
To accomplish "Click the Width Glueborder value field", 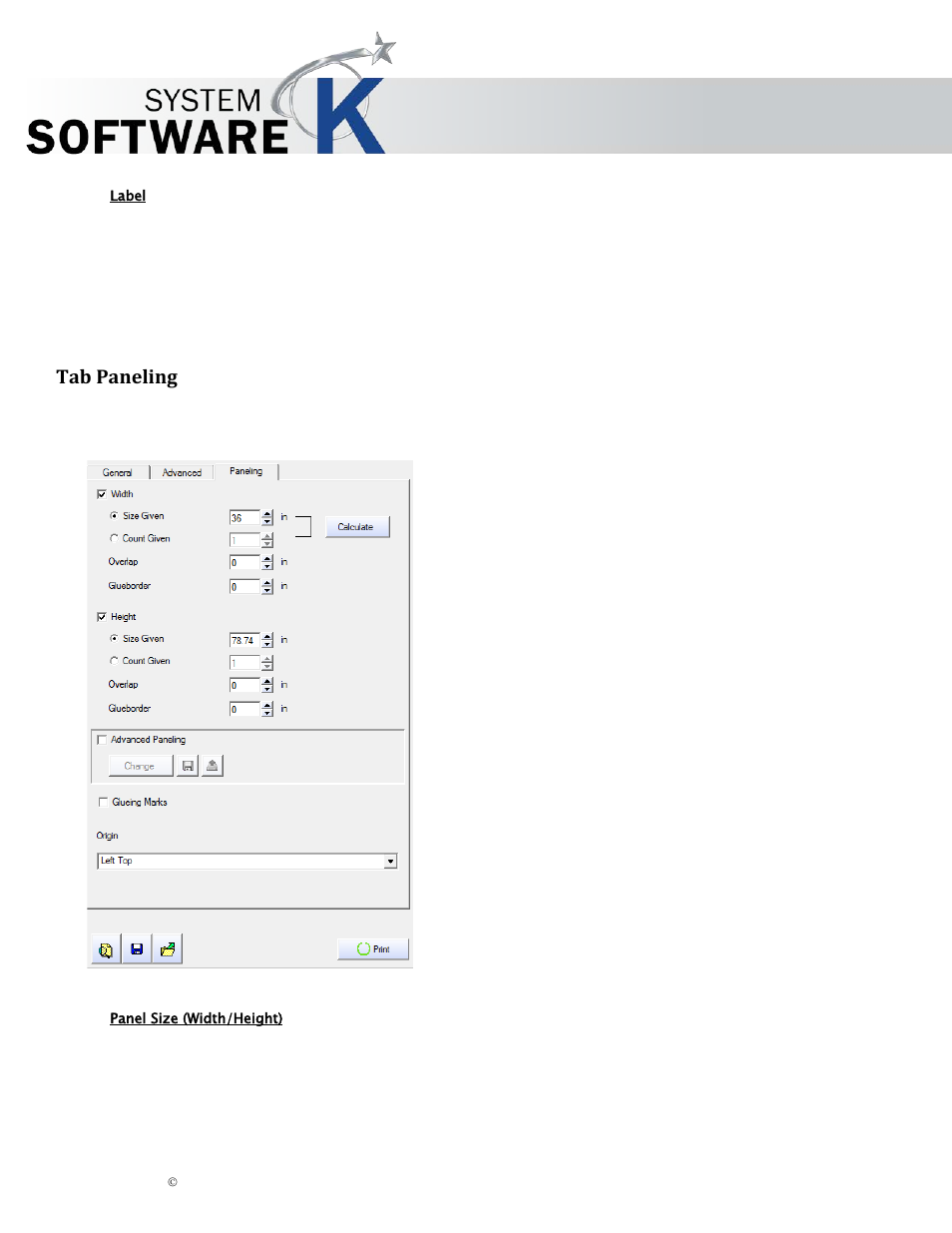I will pyautogui.click(x=244, y=587).
